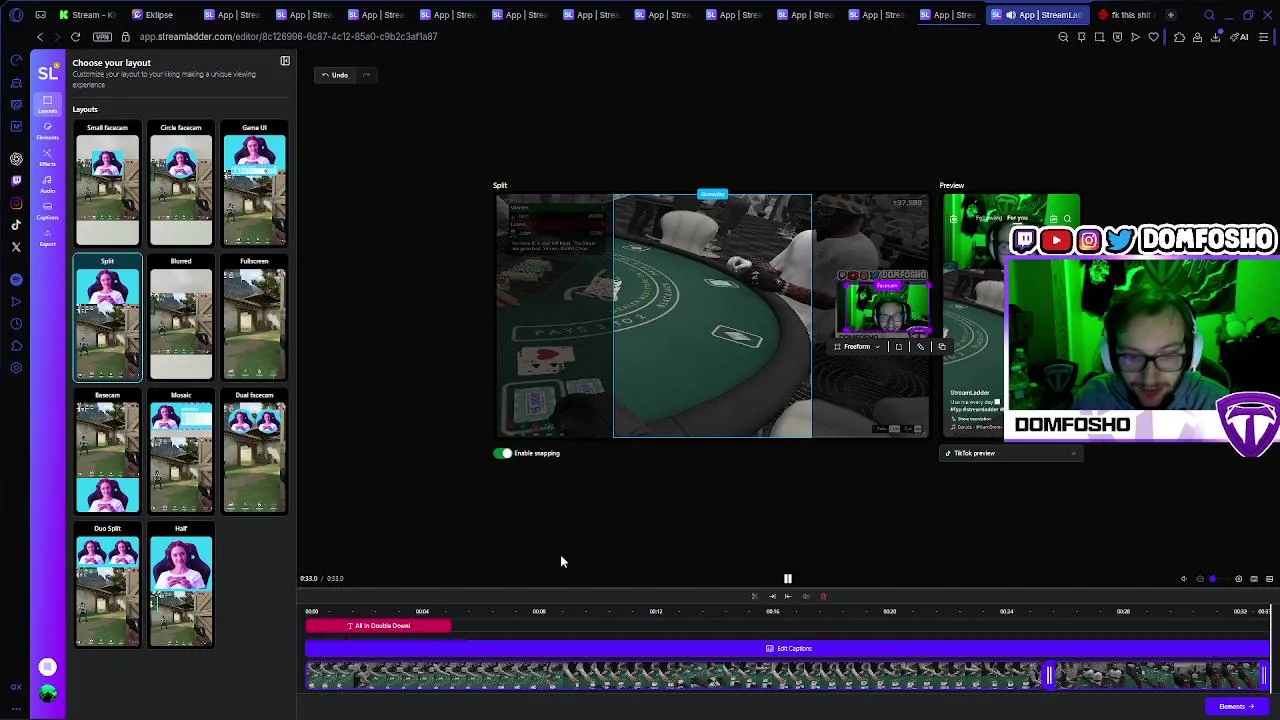
Task: Open the Export sidebar section
Action: [47, 237]
